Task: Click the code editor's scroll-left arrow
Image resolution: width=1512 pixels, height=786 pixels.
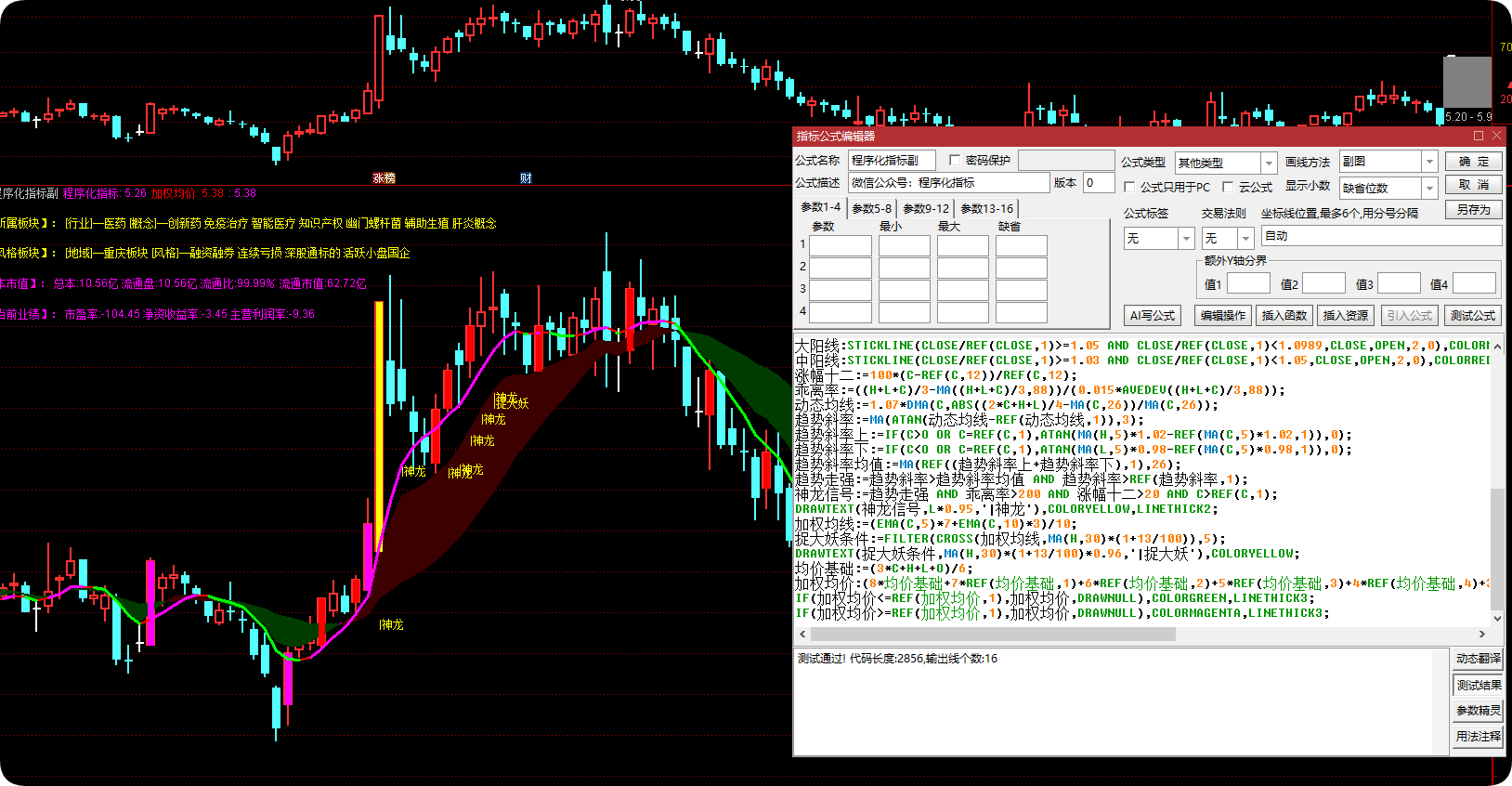Action: click(803, 634)
